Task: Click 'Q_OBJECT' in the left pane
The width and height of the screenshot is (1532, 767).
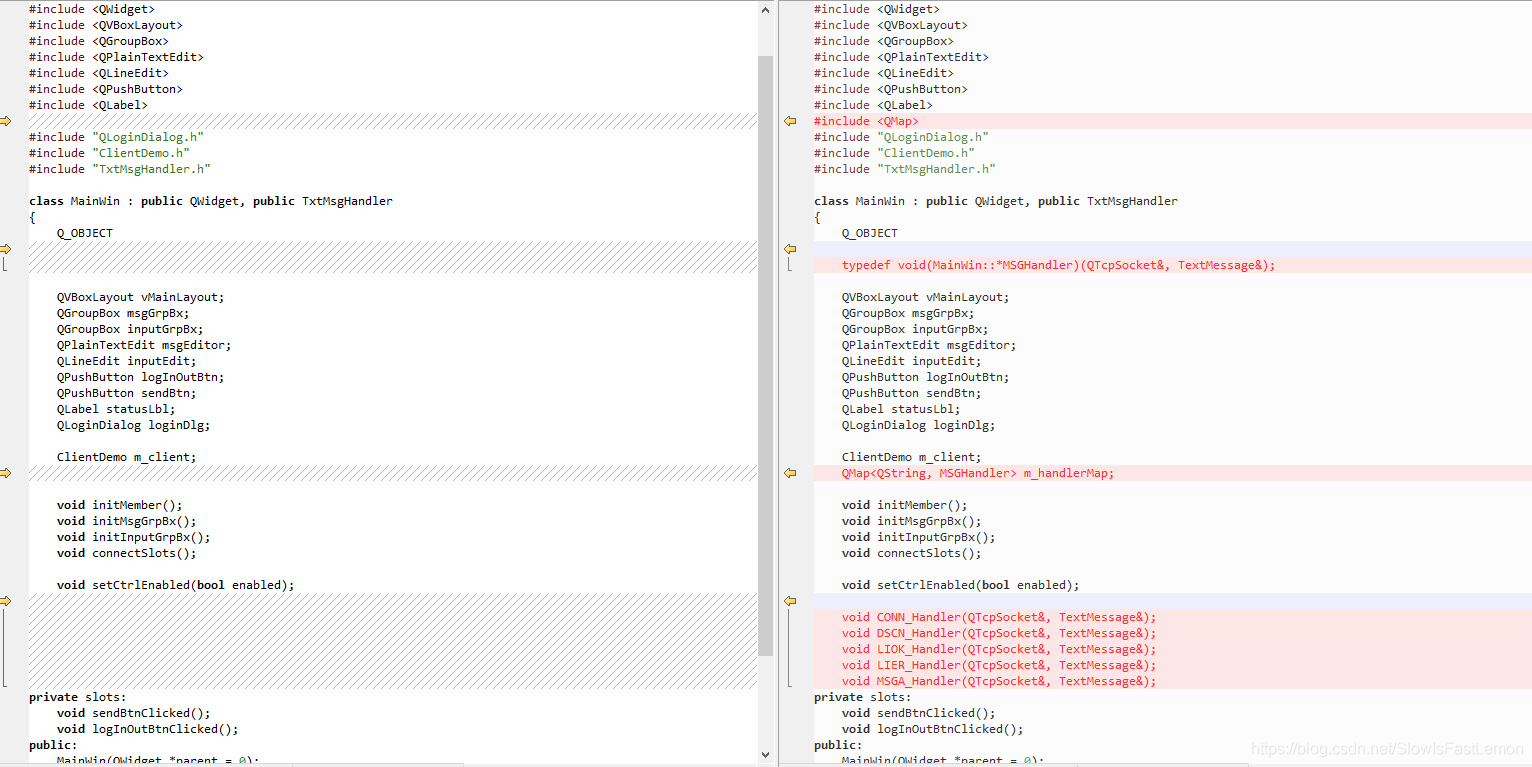Action: click(x=85, y=233)
